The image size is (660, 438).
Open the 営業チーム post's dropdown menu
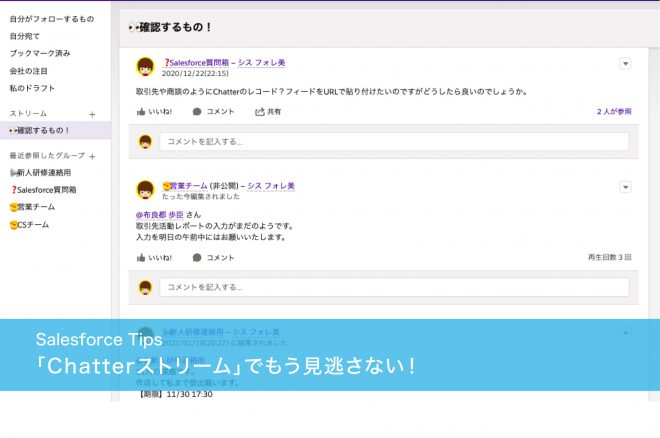click(x=625, y=187)
